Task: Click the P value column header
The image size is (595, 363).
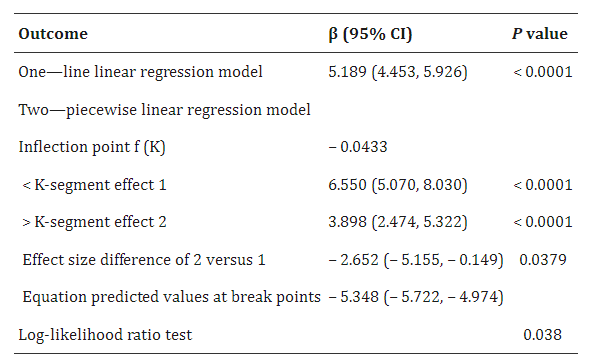Action: point(540,34)
